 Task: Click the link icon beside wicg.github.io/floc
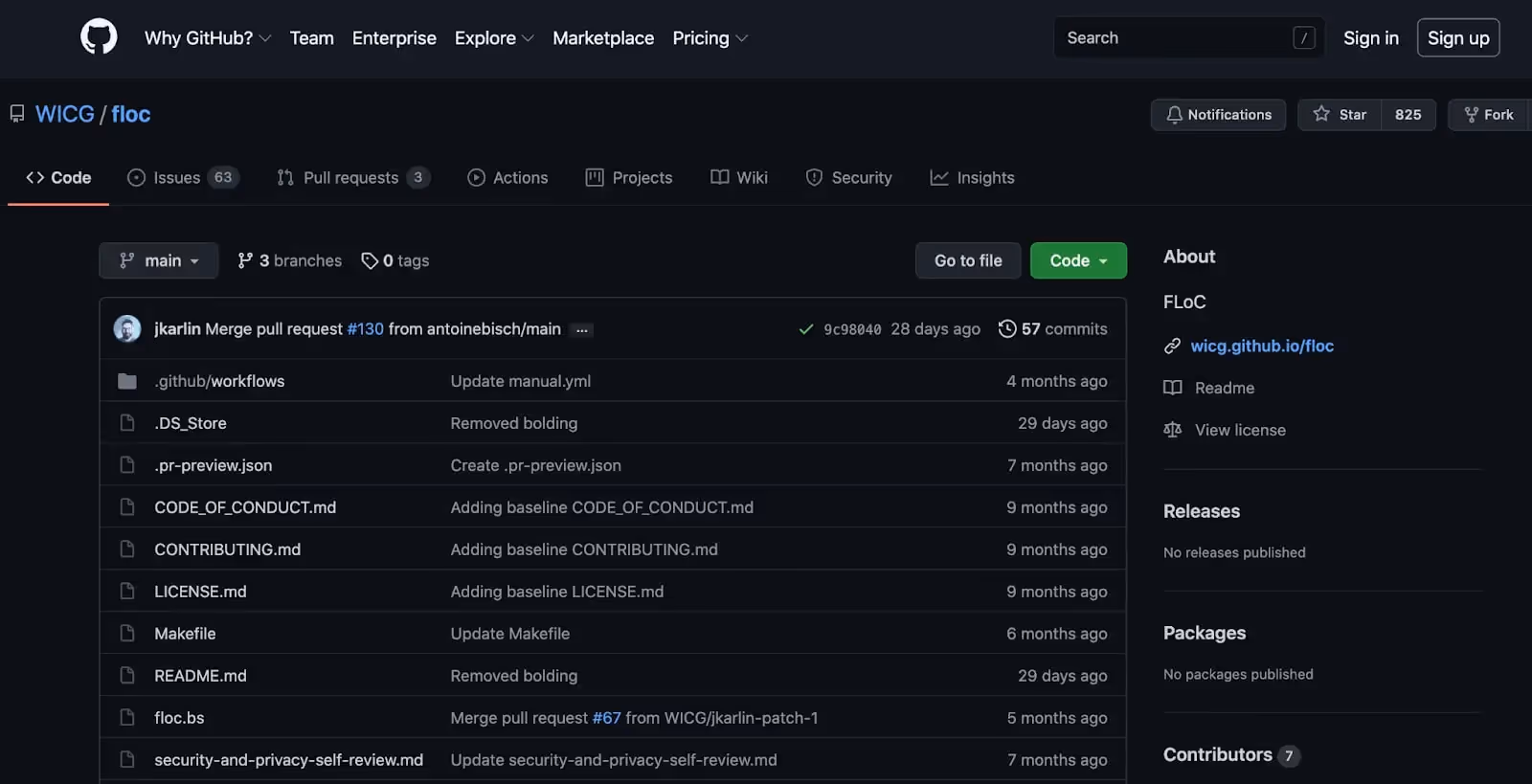[x=1172, y=346]
